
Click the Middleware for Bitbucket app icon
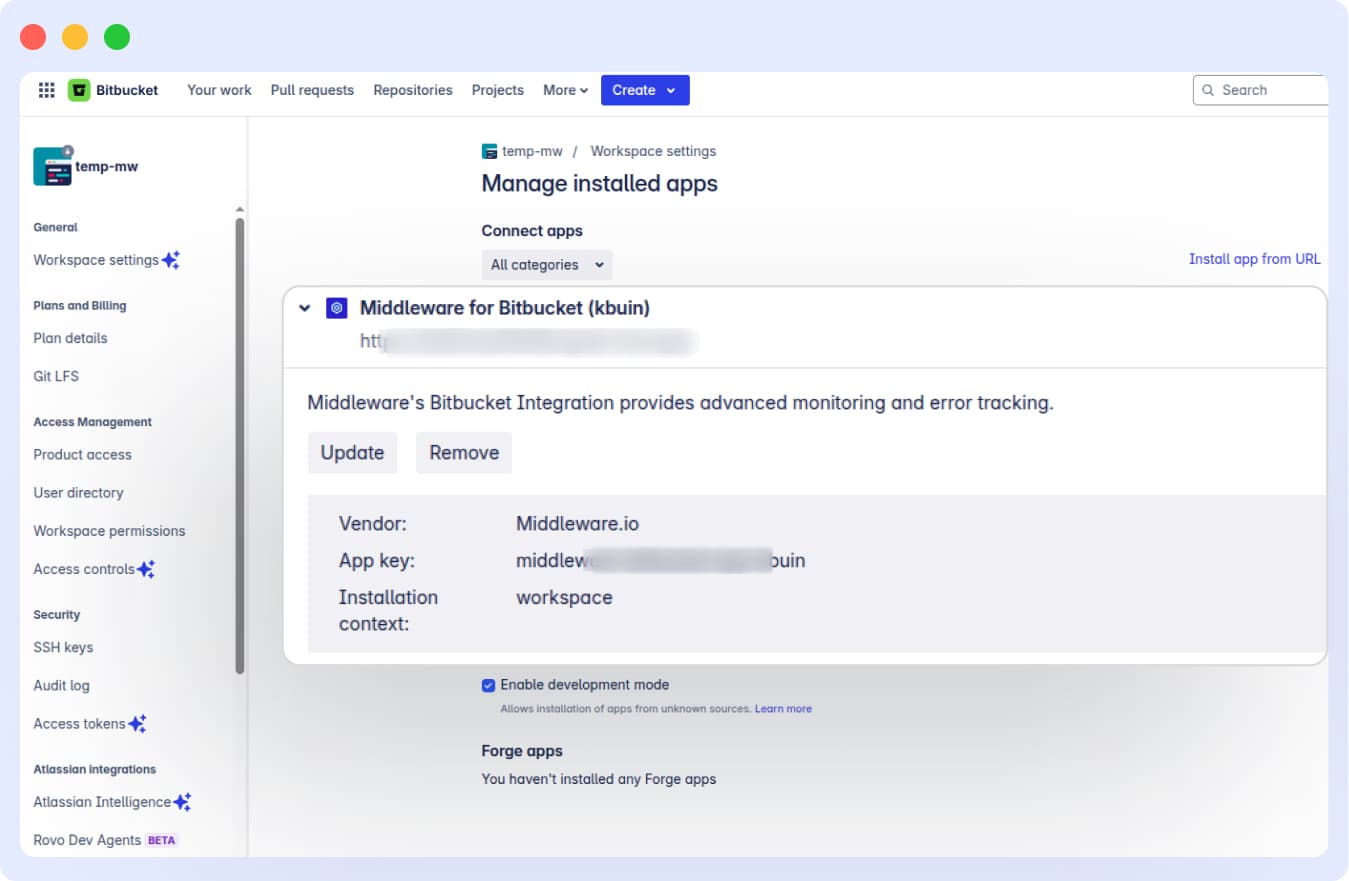(336, 308)
